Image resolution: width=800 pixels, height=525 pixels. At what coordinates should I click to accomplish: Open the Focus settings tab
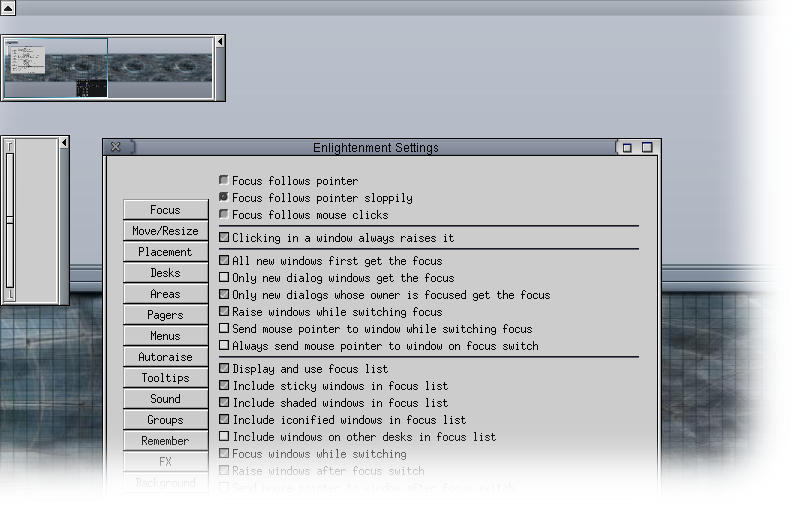(165, 210)
